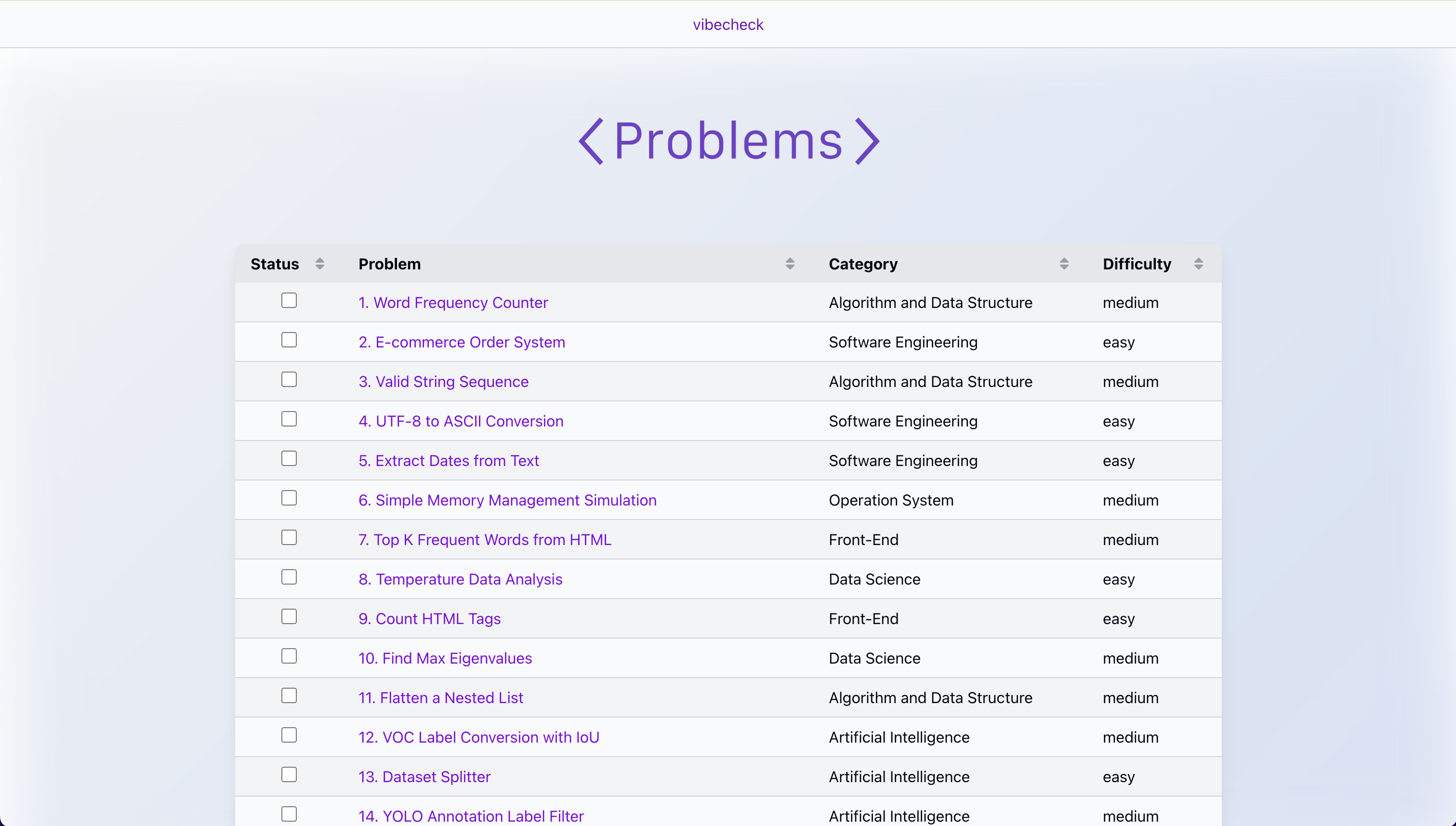Toggle checkbox beside Find Max Eigenvalues
Screen dimensions: 1456x826
[289, 656]
